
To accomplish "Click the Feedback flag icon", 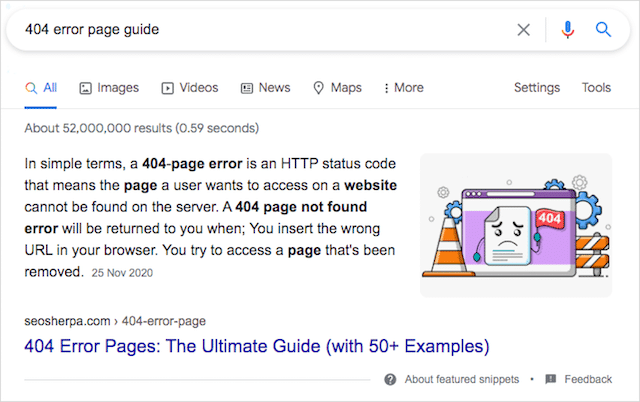I will (x=550, y=380).
